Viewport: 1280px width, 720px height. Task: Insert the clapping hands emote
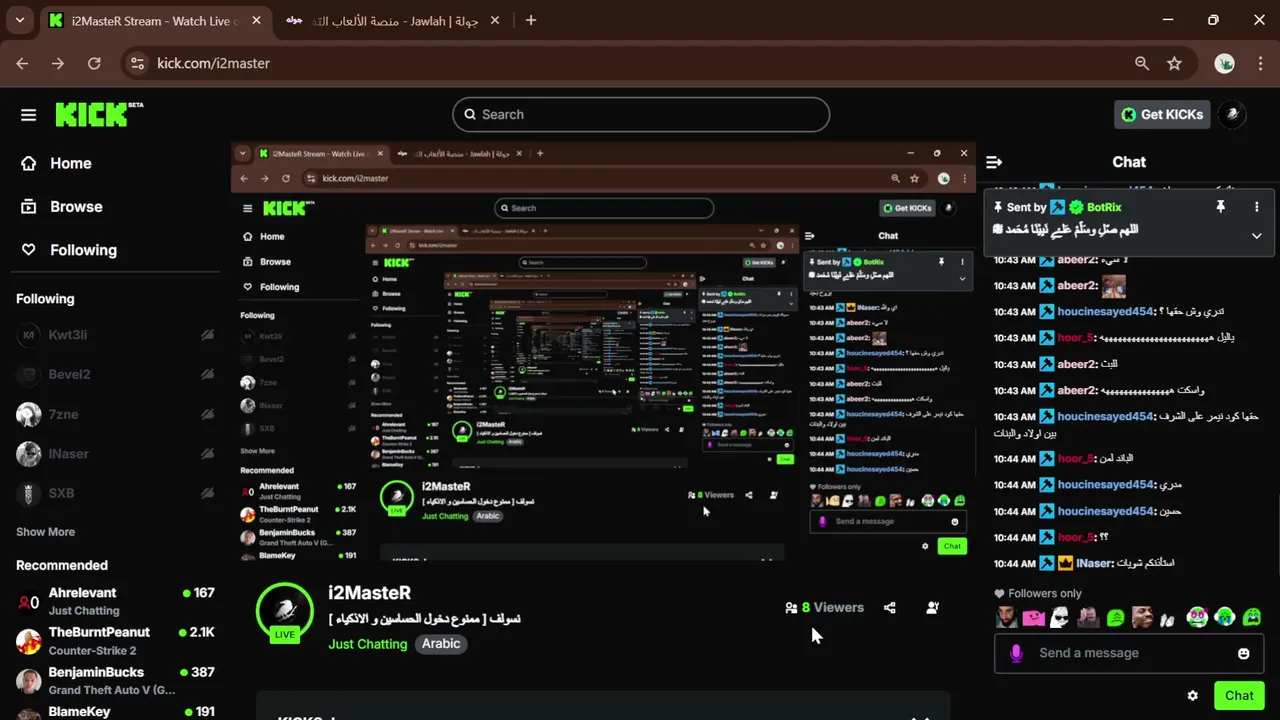(1169, 618)
